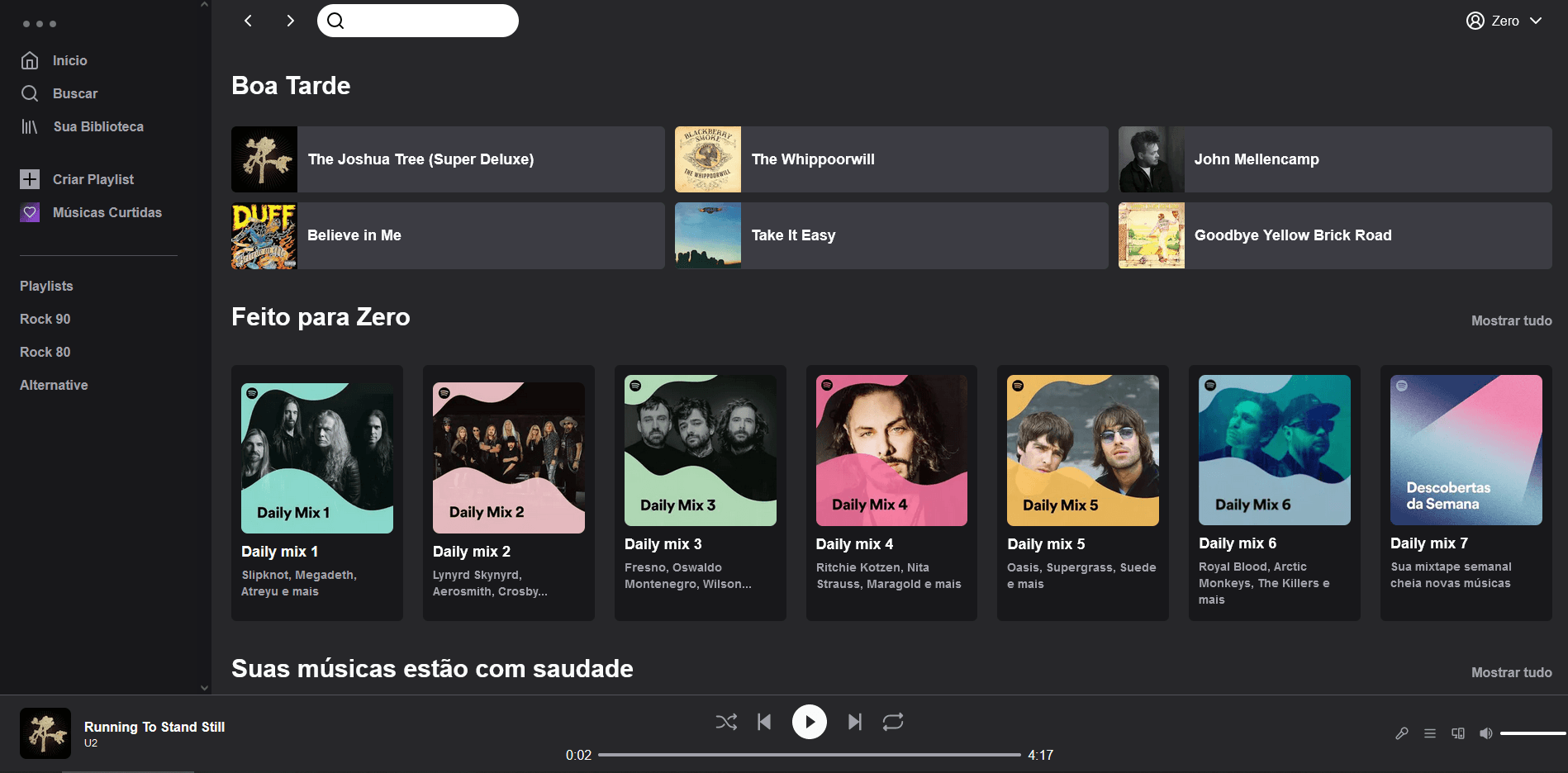1568x773 pixels.
Task: Click the Daily mix 1 title text
Action: coord(279,552)
